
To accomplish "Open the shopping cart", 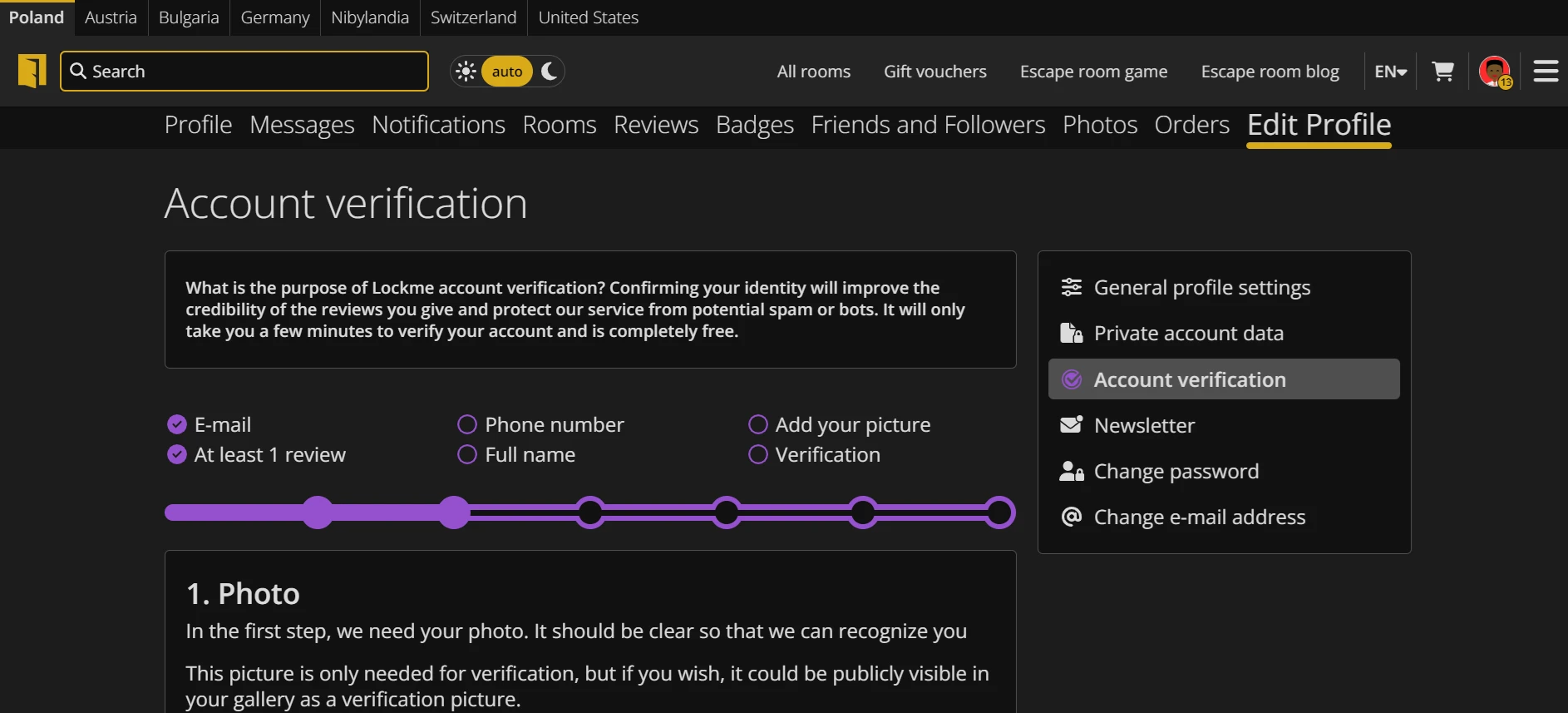I will coord(1442,72).
